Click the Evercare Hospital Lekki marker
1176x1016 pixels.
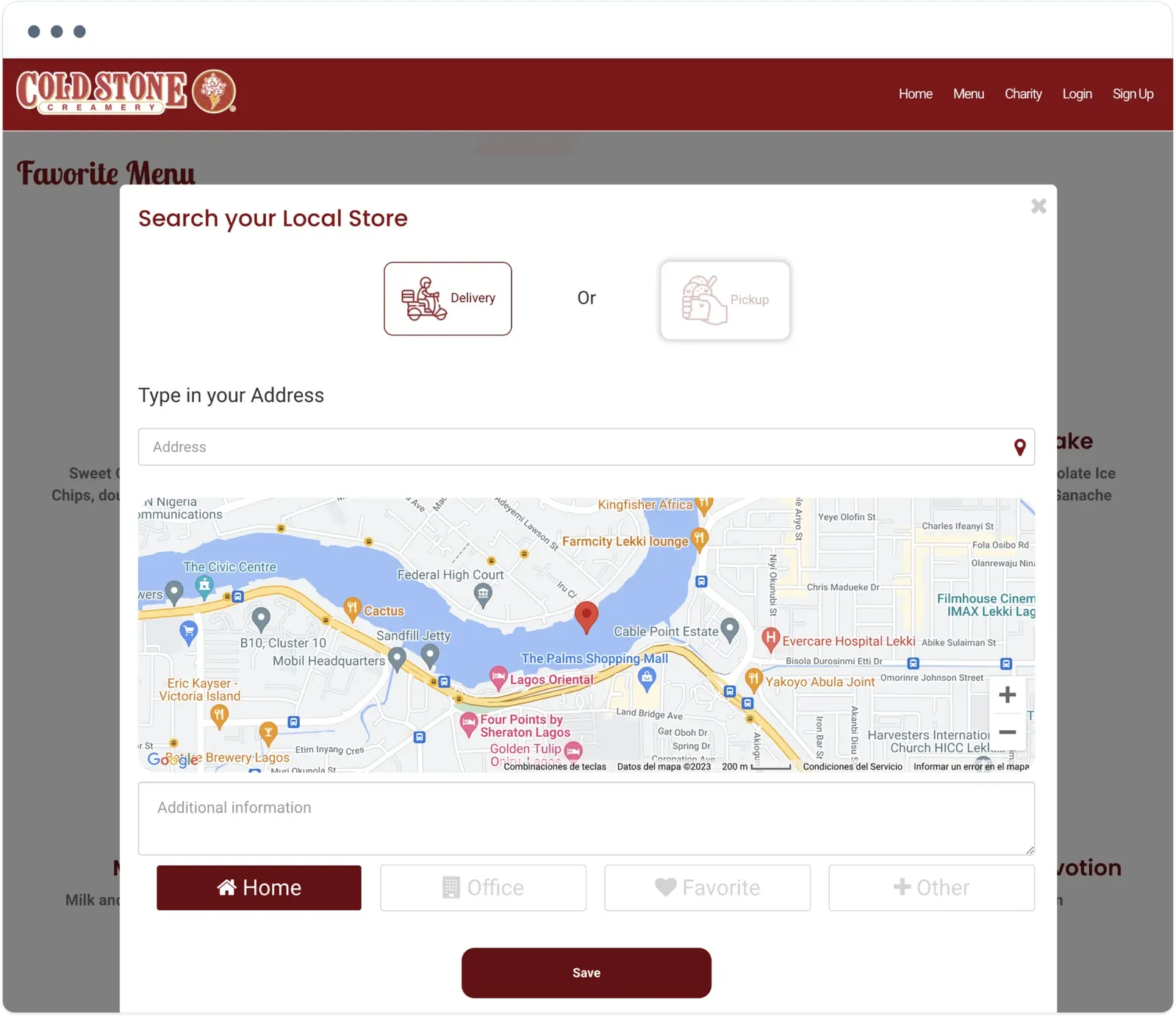(770, 639)
